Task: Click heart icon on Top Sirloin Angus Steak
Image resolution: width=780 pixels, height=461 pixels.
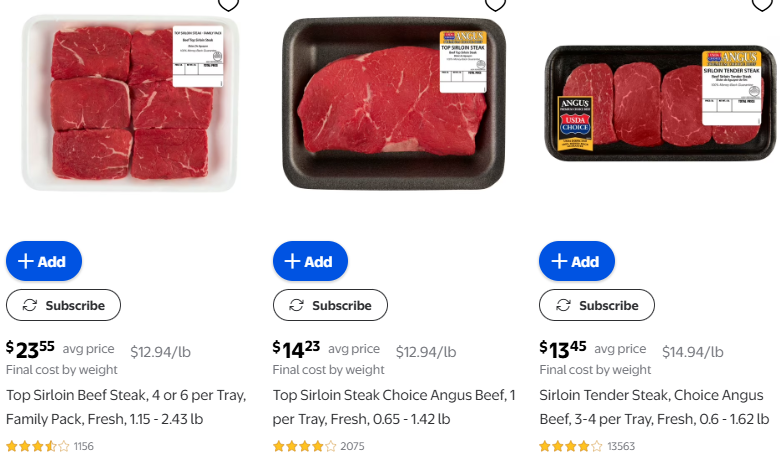Action: pyautogui.click(x=495, y=3)
